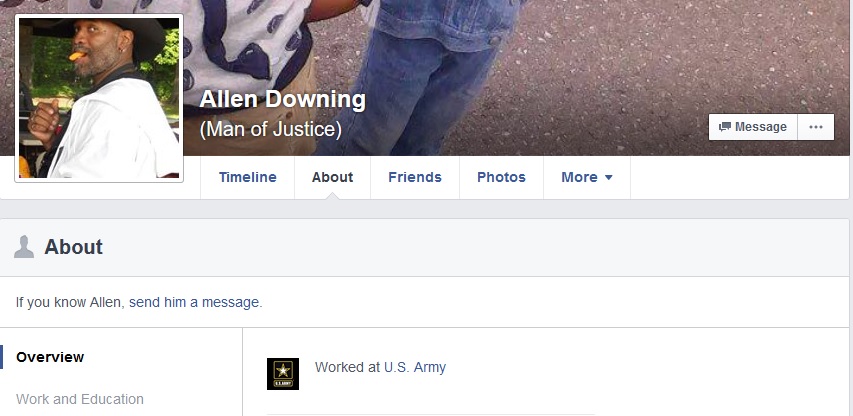Open the U.S. Army page link
Viewport: 853px width, 416px height.
click(x=415, y=368)
